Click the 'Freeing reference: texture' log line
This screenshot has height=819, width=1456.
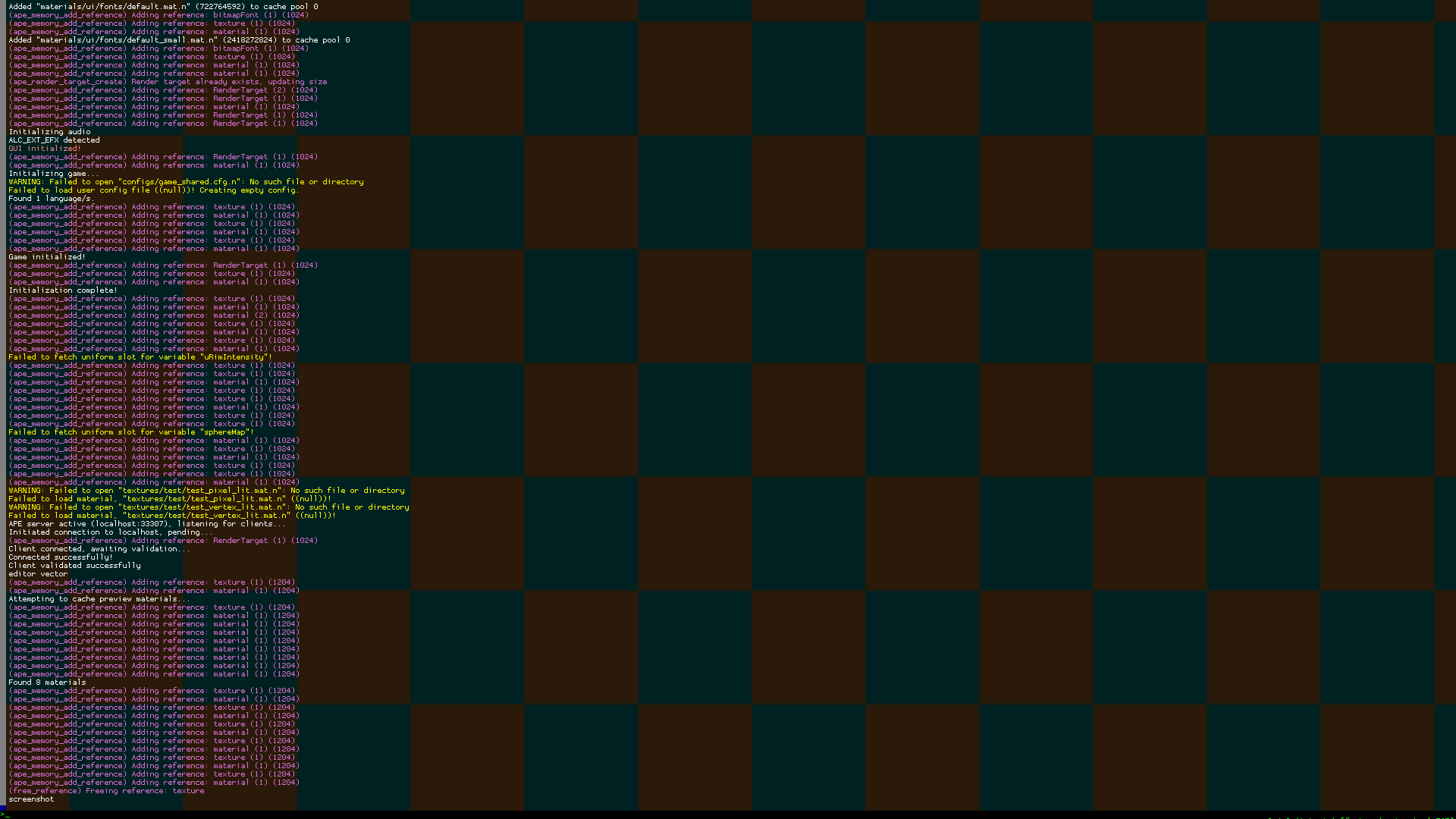[106, 791]
